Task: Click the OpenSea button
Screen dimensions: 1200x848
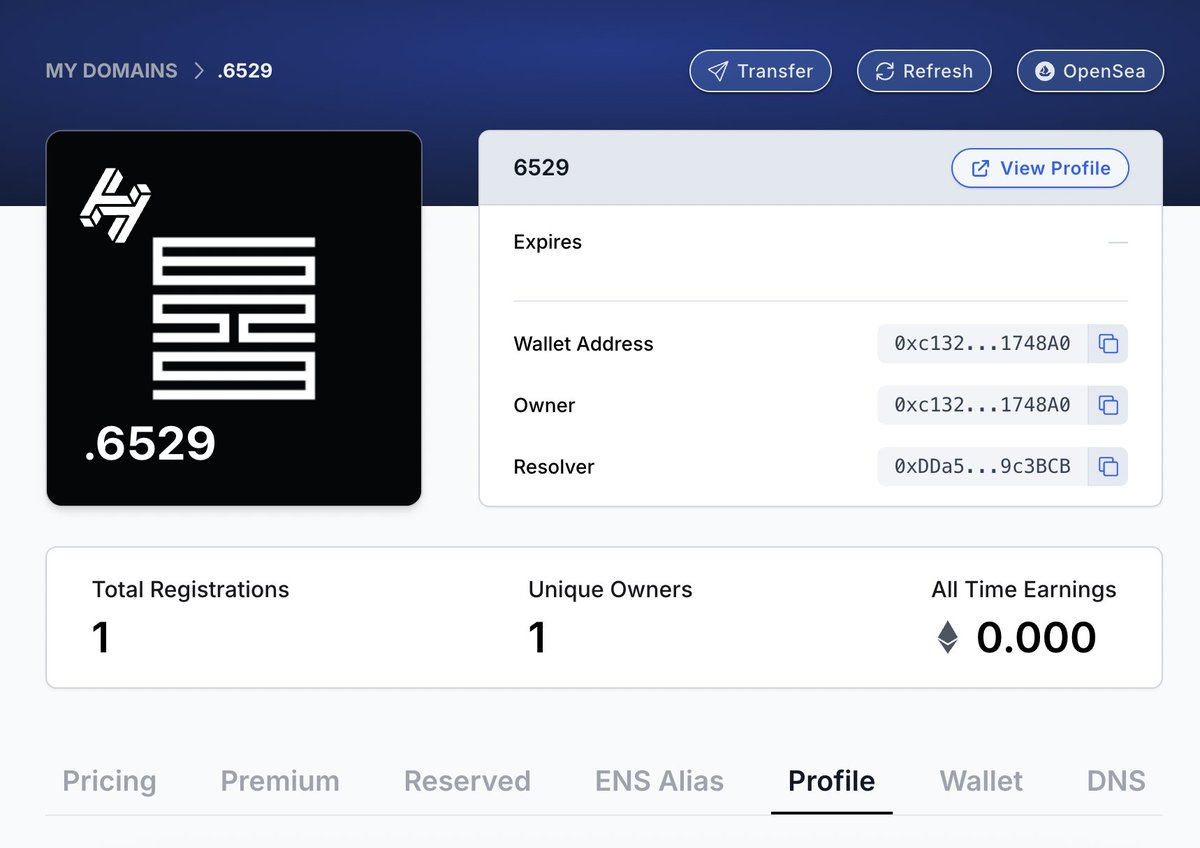Action: [x=1090, y=71]
